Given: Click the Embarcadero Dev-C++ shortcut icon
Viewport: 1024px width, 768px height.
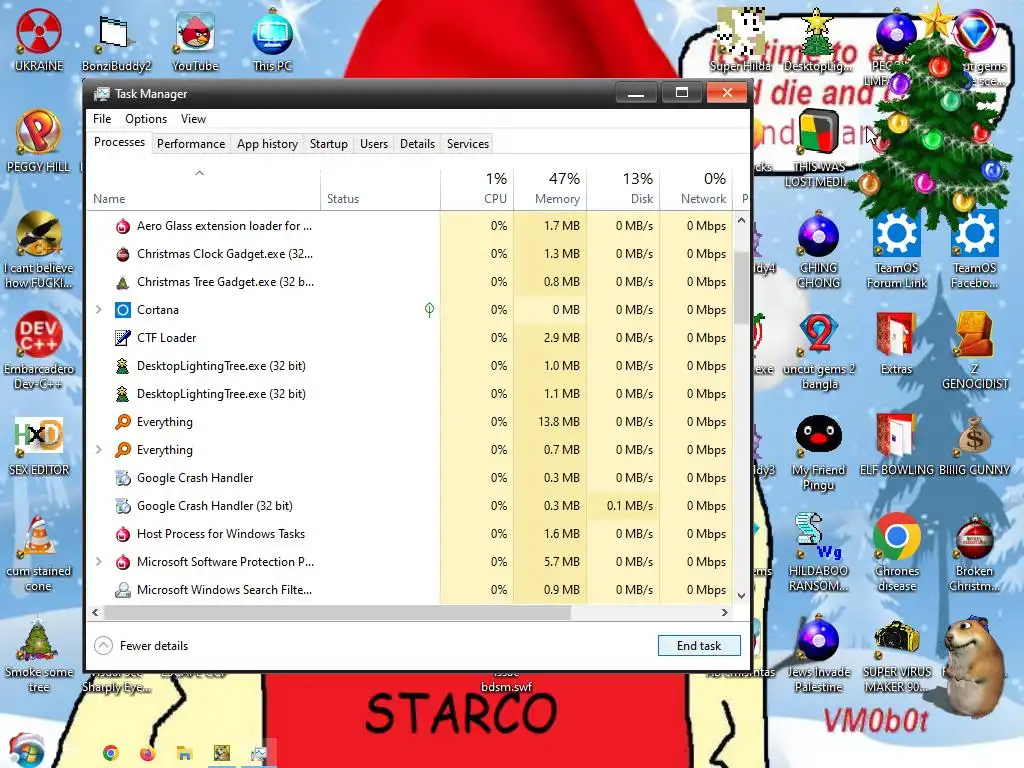Looking at the screenshot, I should coord(39,351).
